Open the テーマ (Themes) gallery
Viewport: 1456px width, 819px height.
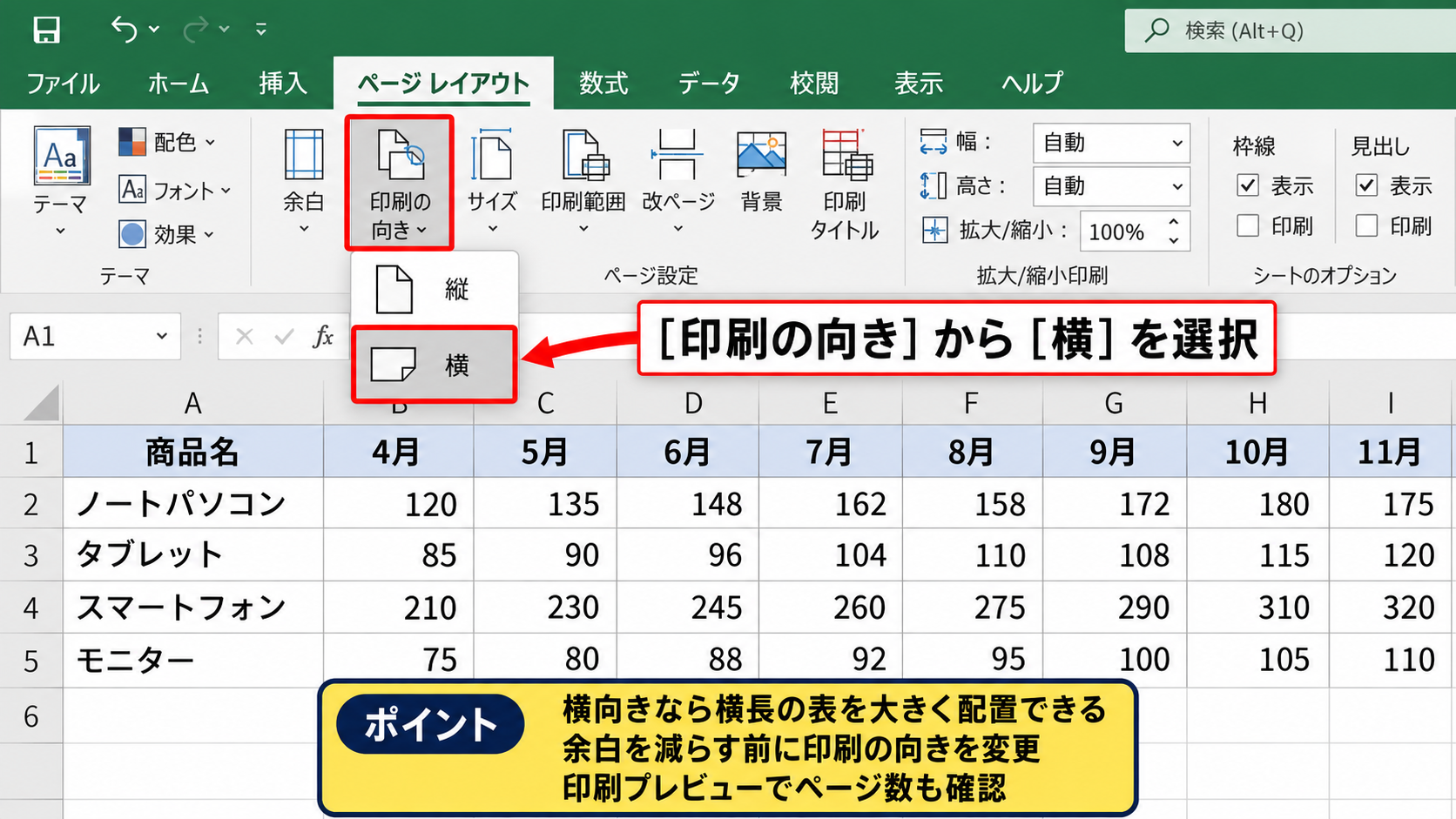coord(61,182)
